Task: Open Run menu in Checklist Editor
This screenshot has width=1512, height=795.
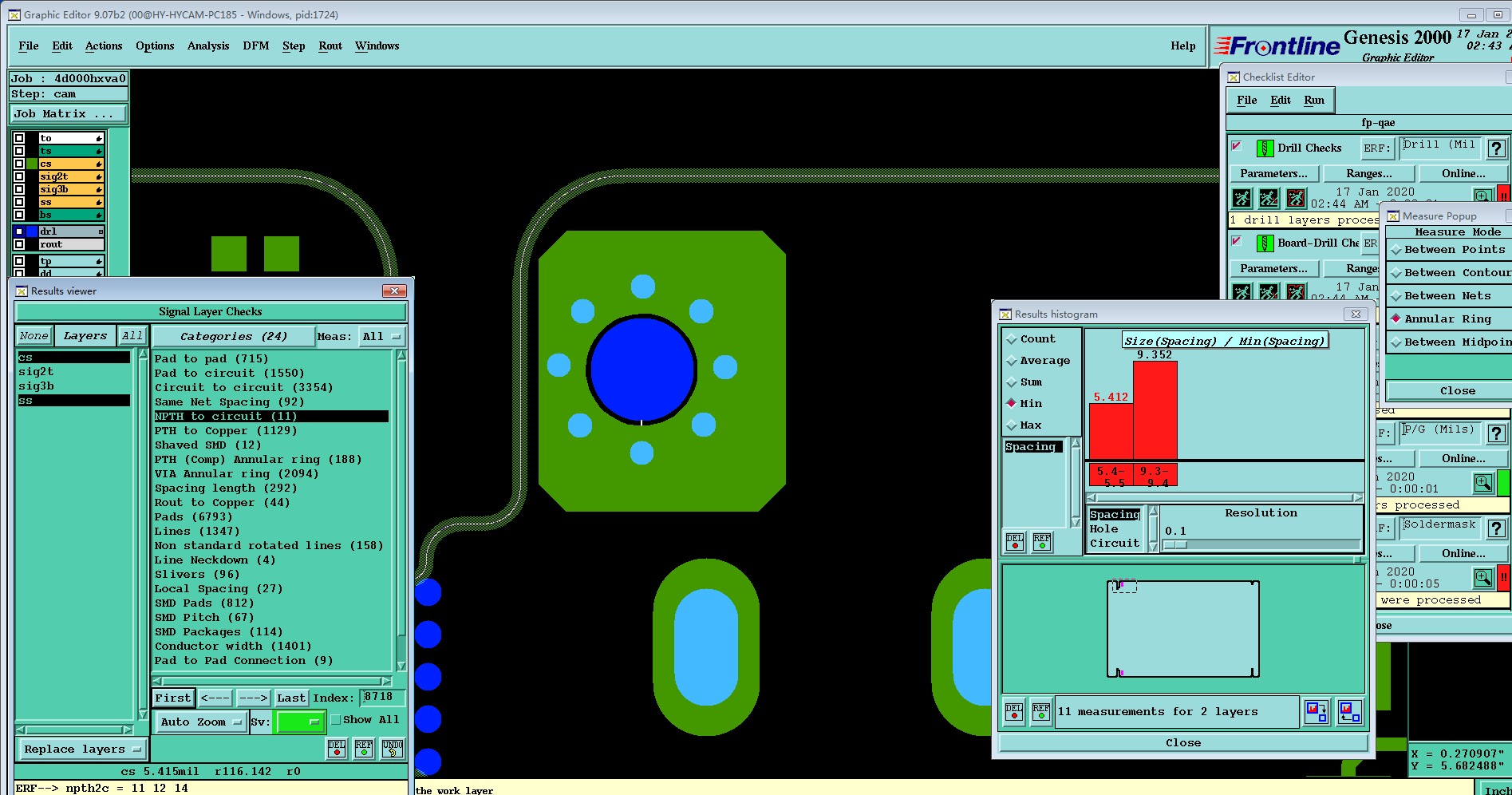Action: point(1314,101)
